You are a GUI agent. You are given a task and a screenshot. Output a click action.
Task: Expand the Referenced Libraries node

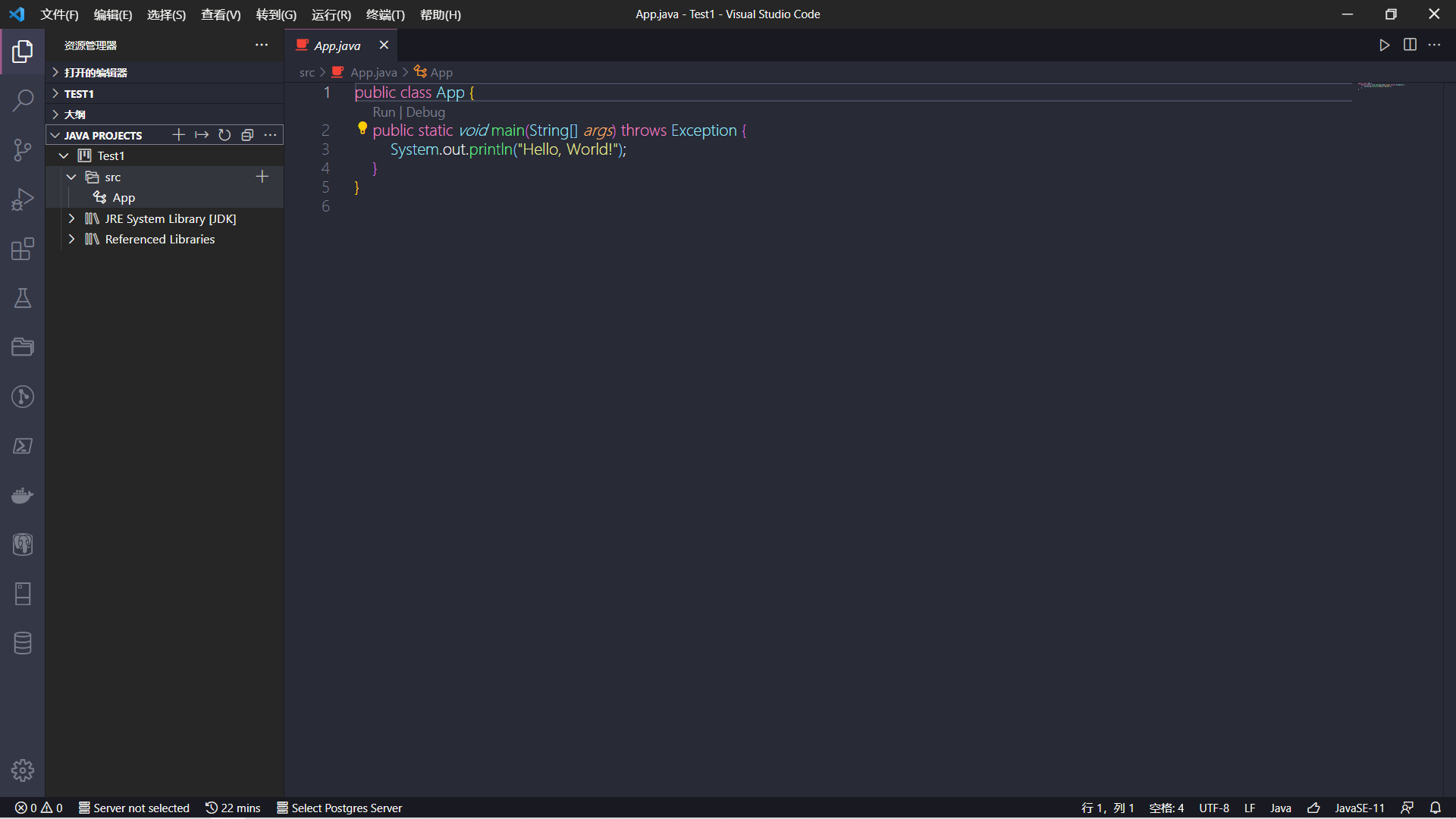71,239
